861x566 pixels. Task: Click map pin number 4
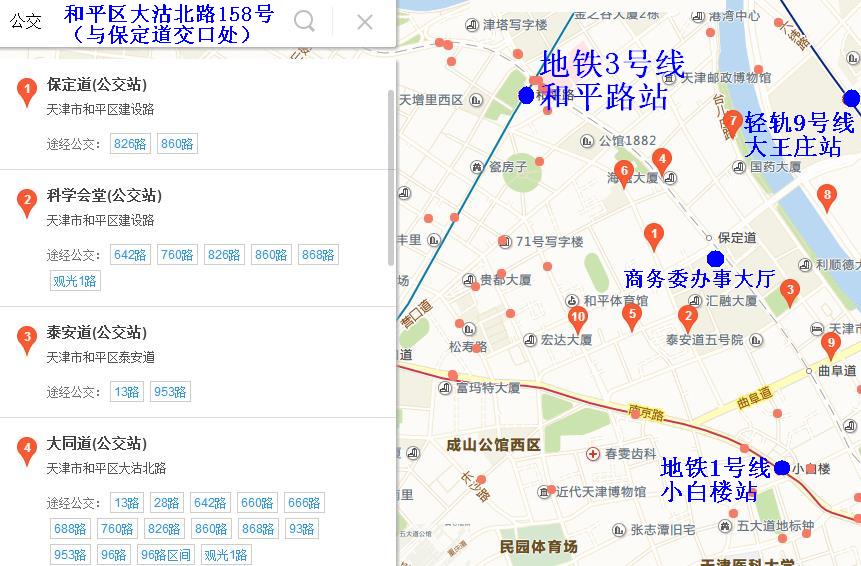click(662, 162)
